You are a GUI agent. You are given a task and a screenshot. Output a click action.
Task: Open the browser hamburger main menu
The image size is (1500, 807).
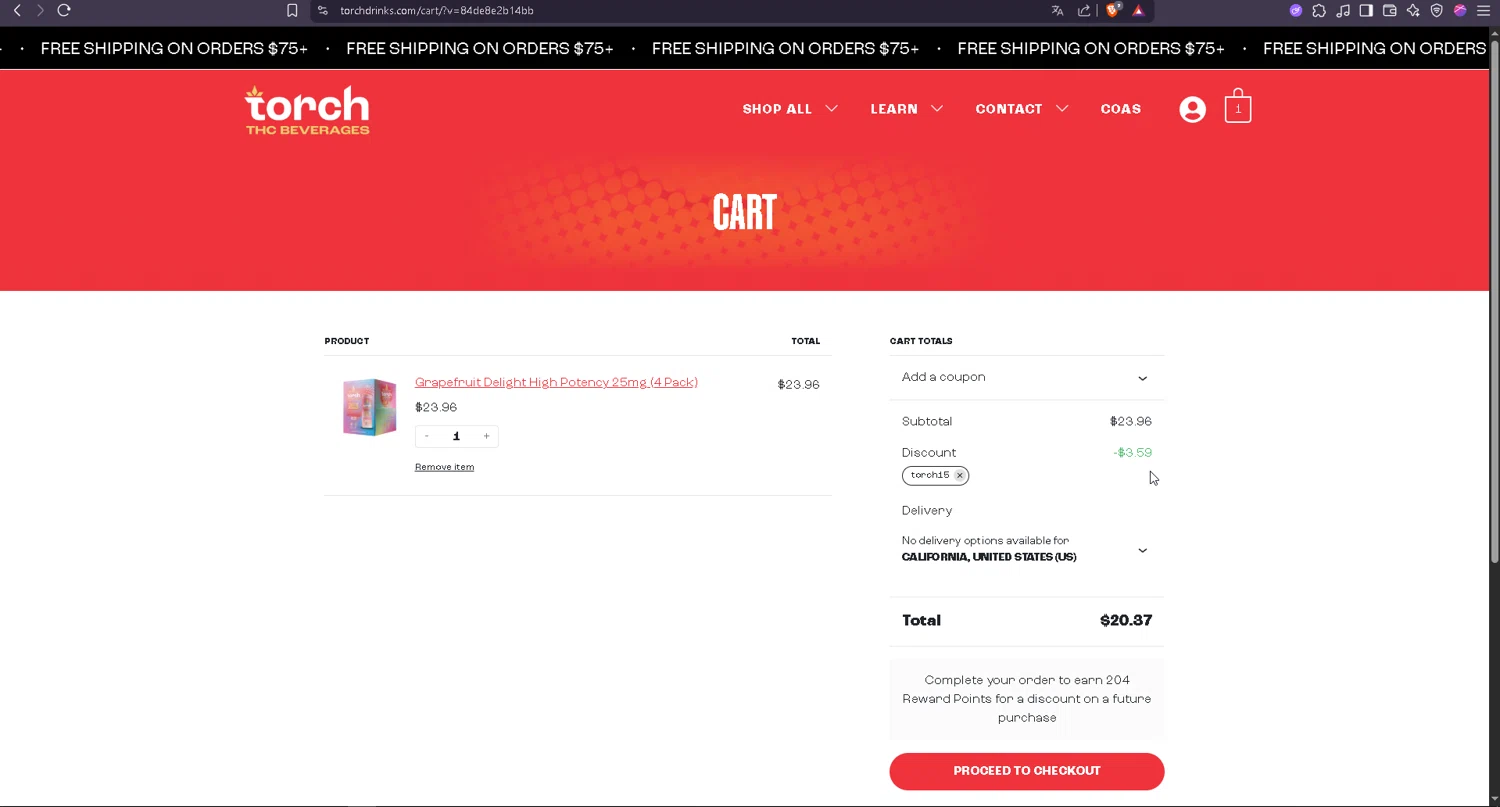[x=1484, y=11]
